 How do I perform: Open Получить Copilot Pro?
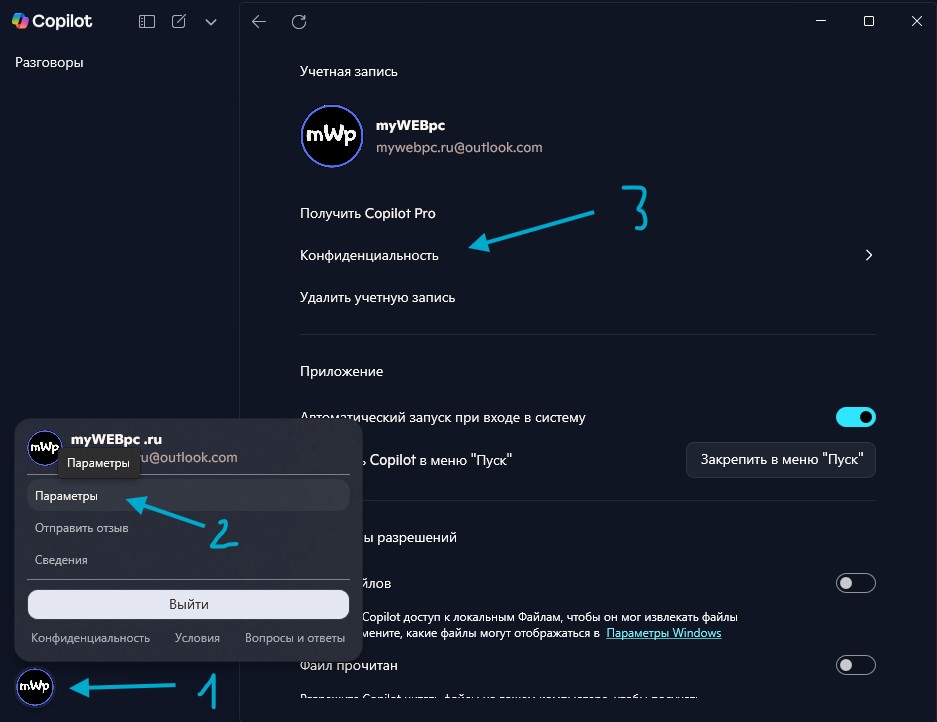pos(368,213)
